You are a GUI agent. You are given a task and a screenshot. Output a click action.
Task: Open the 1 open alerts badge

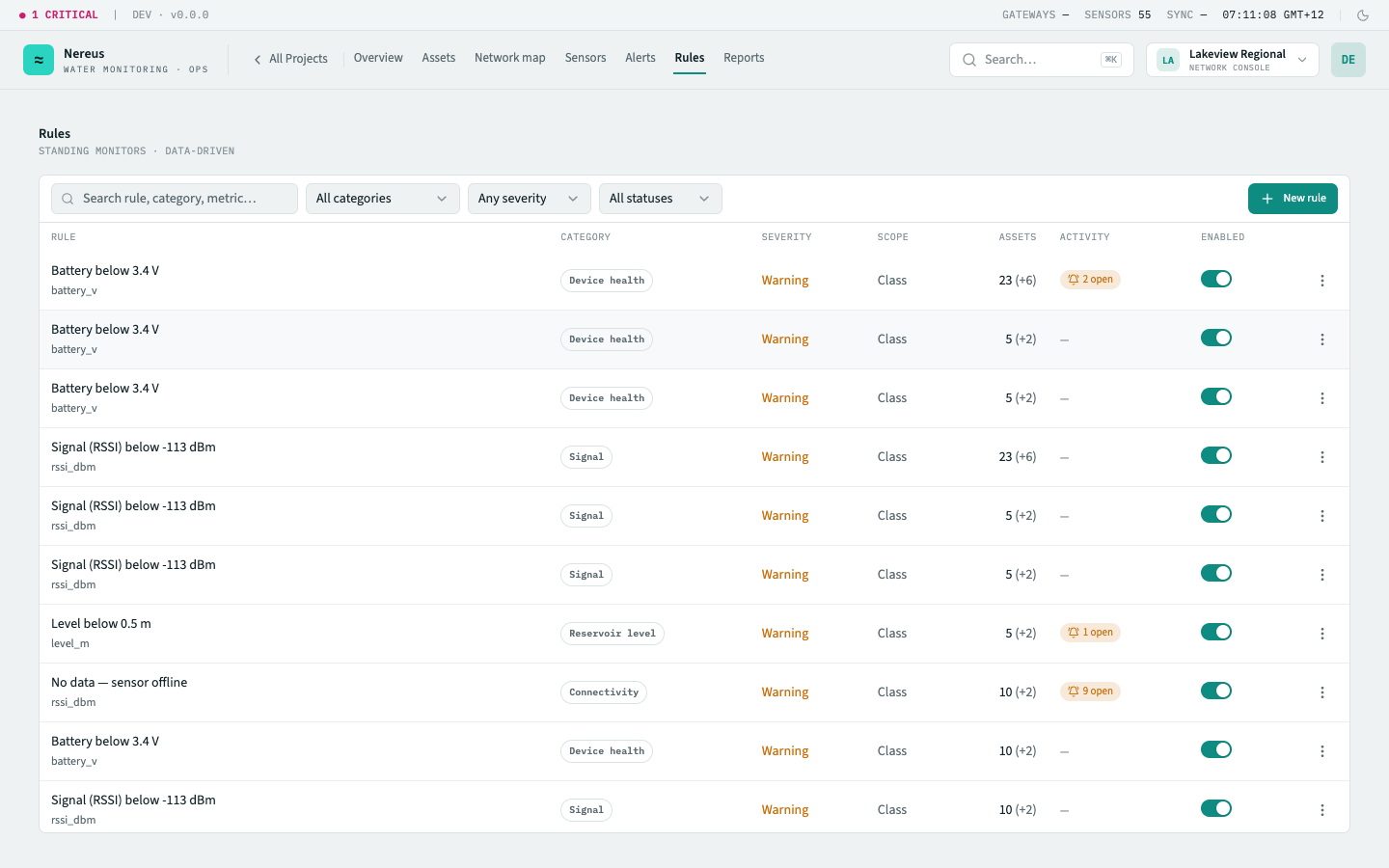1090,633
